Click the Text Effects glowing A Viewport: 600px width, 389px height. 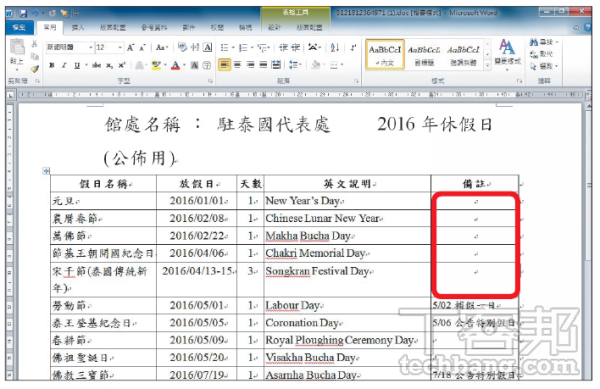(x=139, y=65)
